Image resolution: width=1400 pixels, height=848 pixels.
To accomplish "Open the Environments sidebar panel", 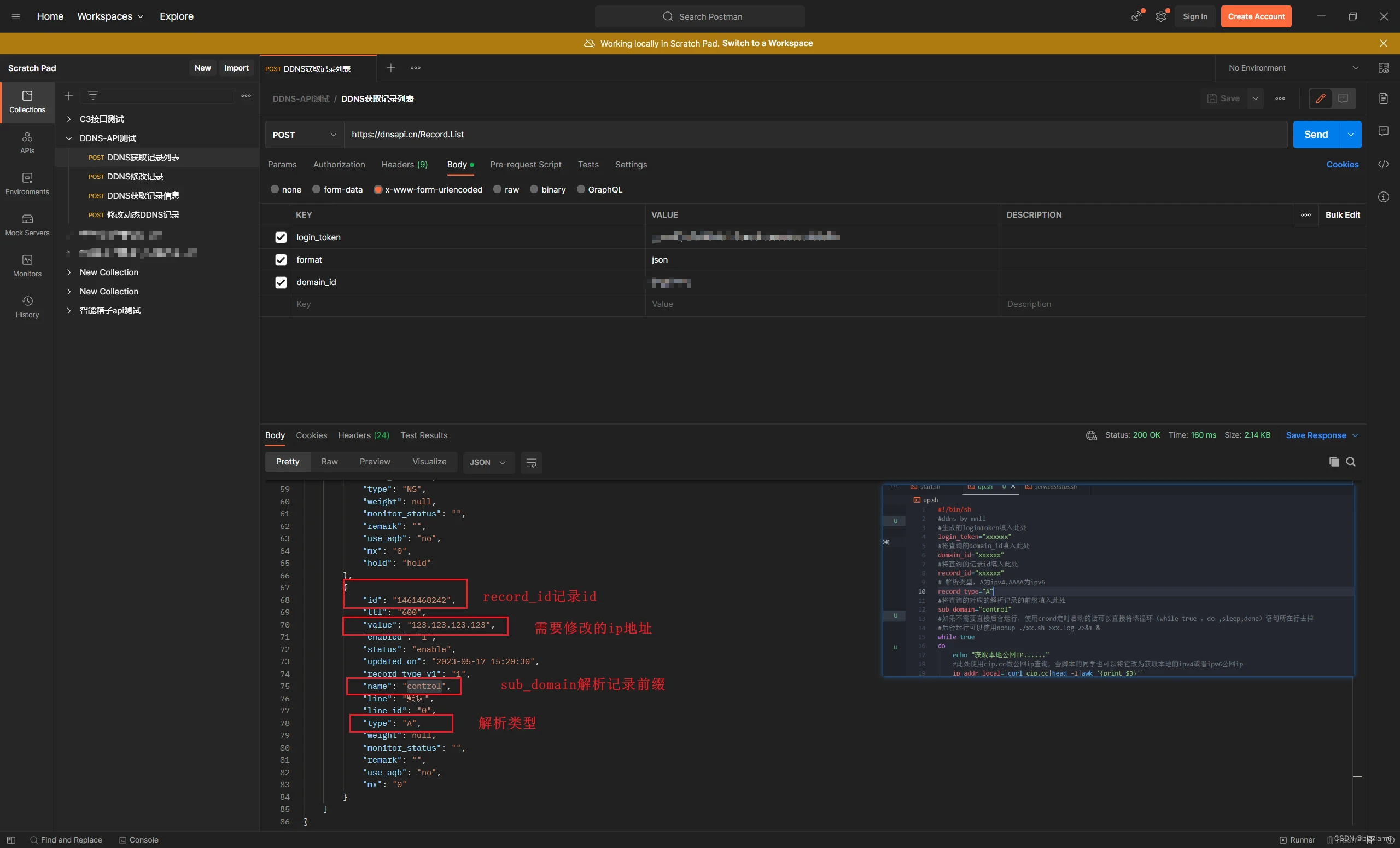I will (27, 184).
